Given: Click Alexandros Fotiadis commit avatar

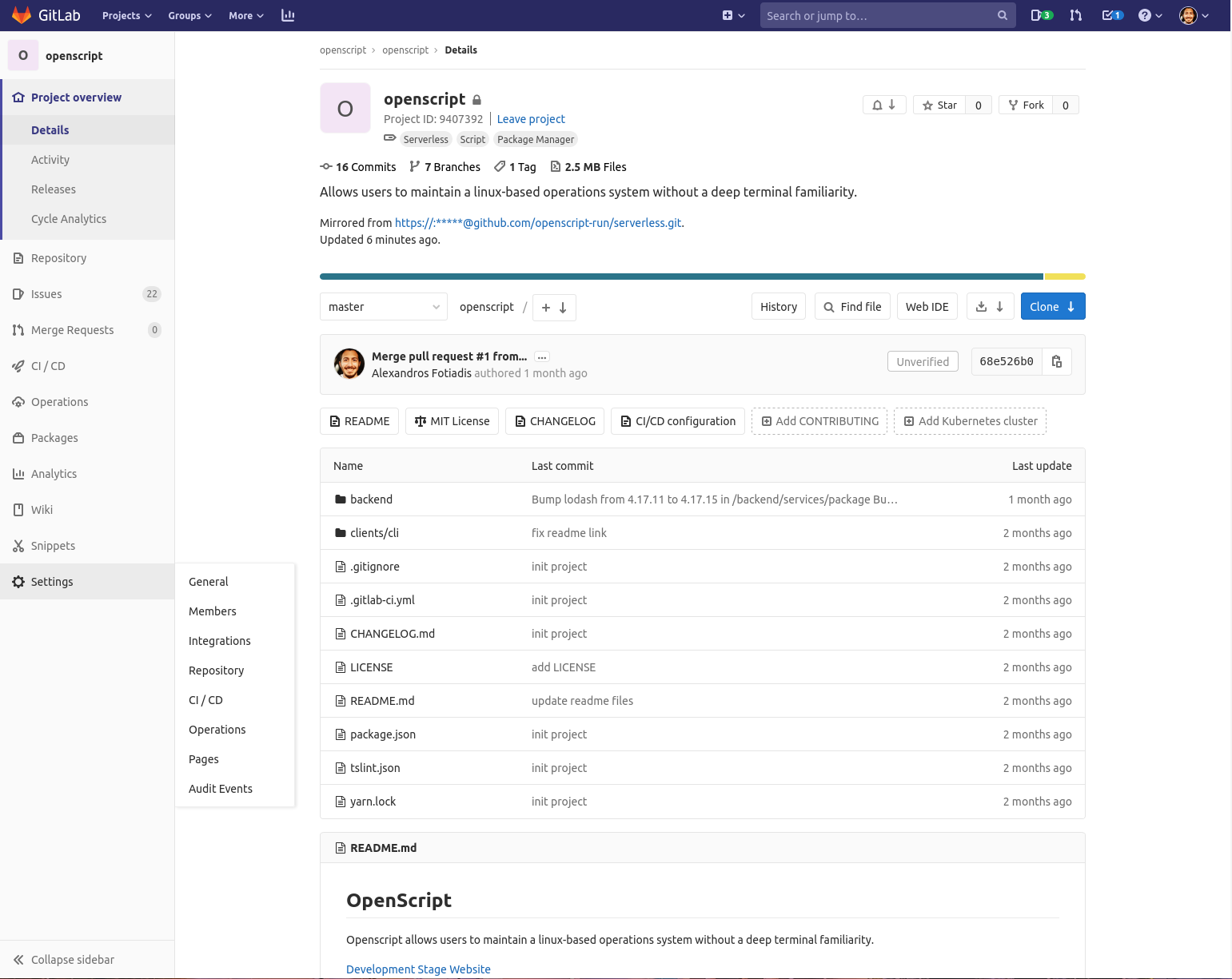Looking at the screenshot, I should pos(349,364).
